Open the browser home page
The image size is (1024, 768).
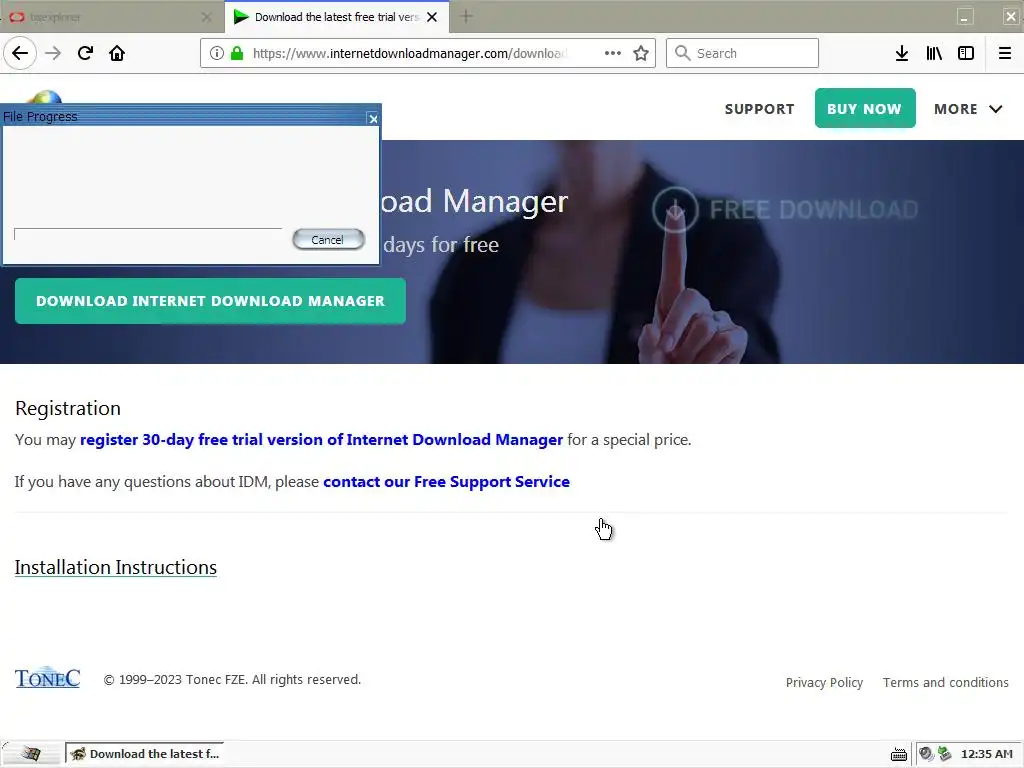117,53
